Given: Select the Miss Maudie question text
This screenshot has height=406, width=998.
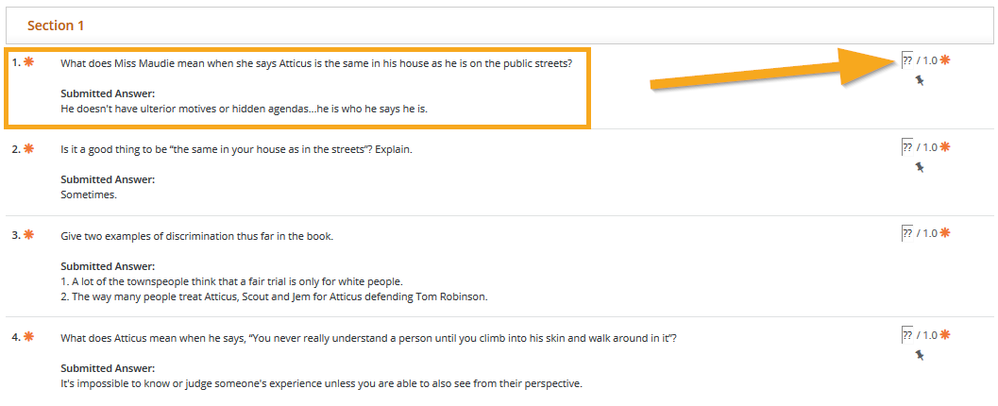Looking at the screenshot, I should click(x=316, y=64).
